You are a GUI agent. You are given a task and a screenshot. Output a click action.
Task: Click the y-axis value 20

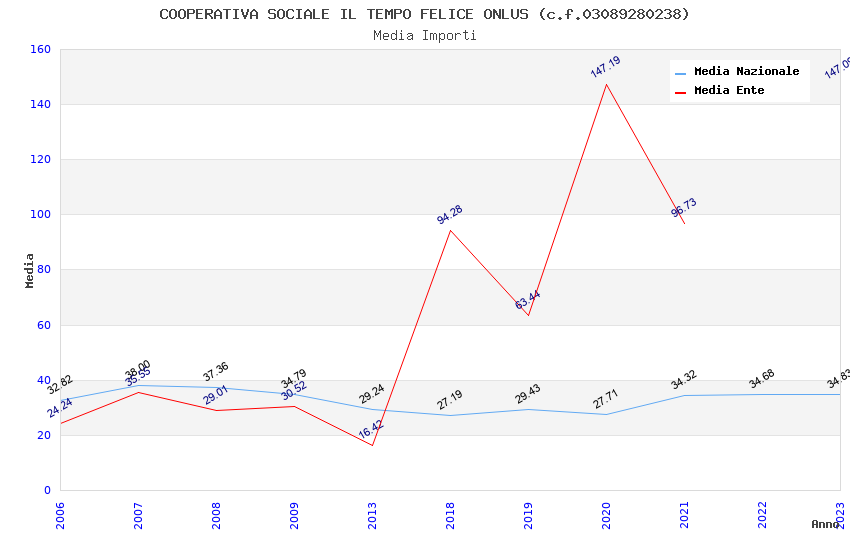click(x=44, y=435)
